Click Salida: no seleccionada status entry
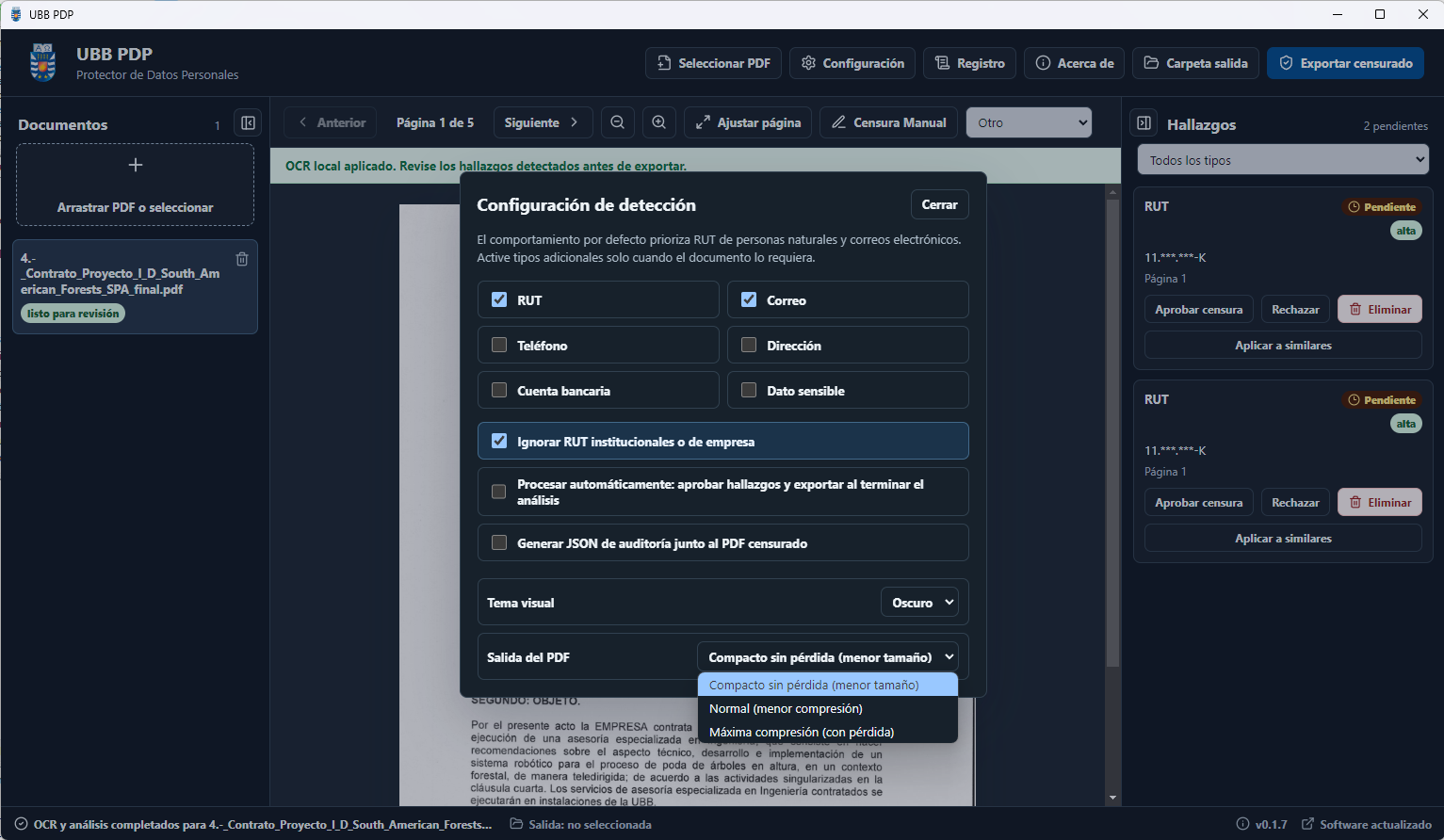The width and height of the screenshot is (1444, 840). pyautogui.click(x=581, y=825)
